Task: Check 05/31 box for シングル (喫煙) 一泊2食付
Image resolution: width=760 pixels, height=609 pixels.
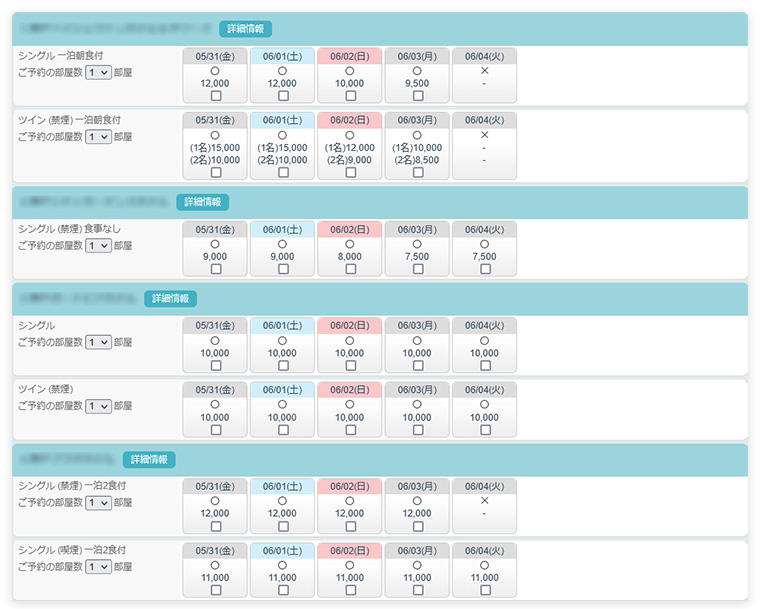Action: tap(216, 590)
